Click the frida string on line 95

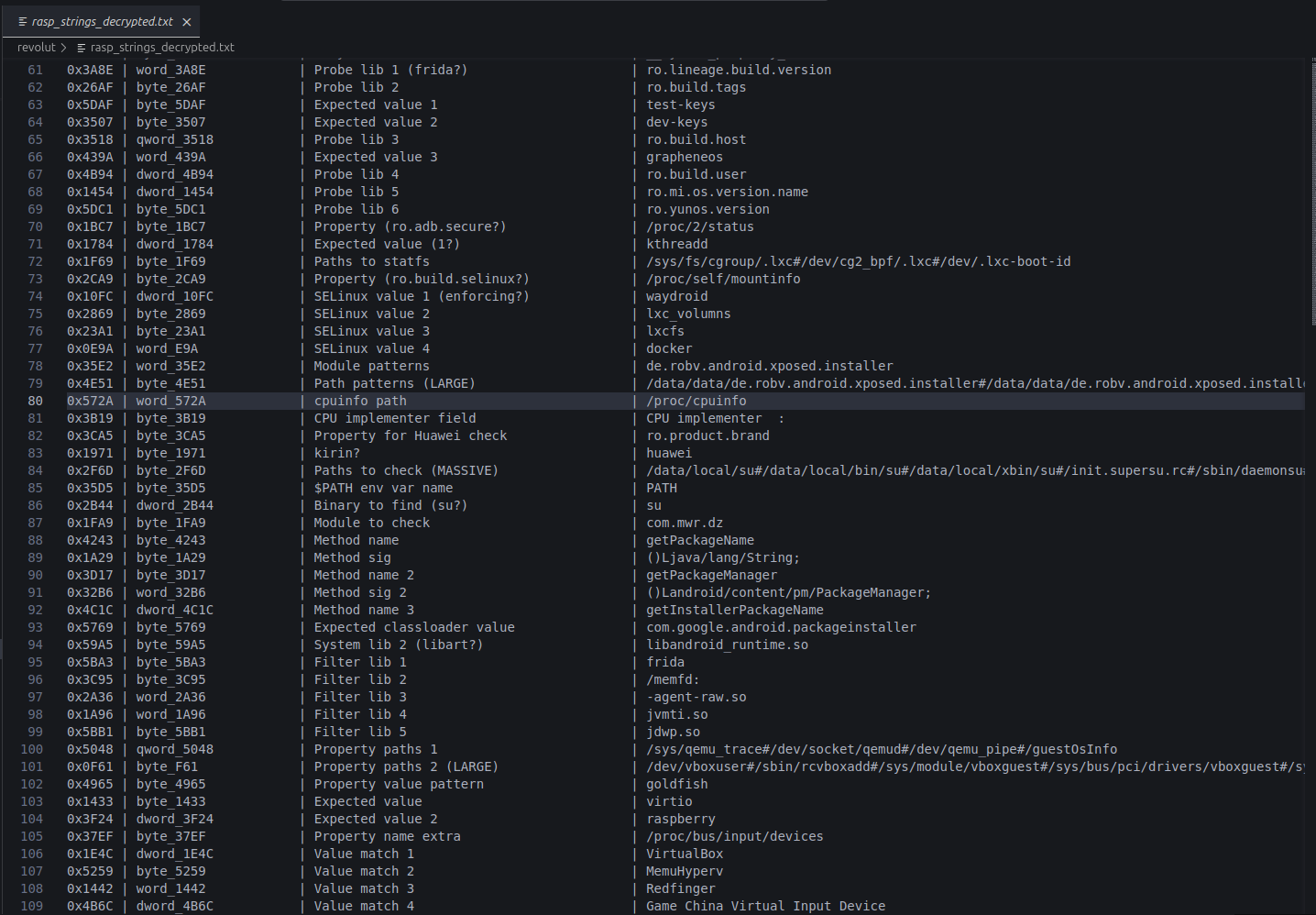coord(665,662)
